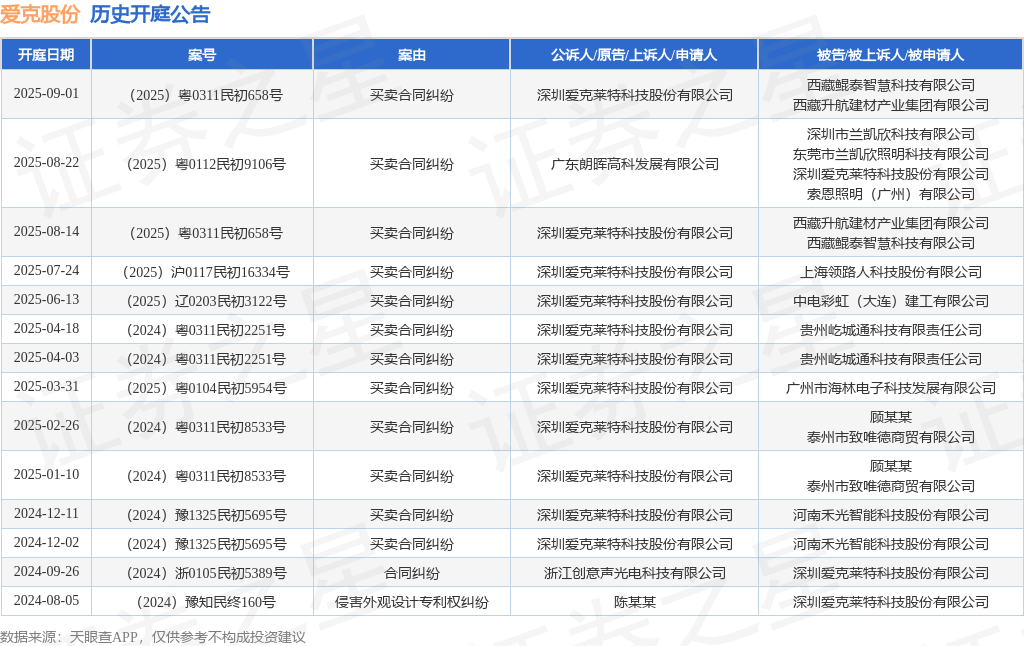The image size is (1024, 646).
Task: Click 河南禾光智能科技股份有限公司 in the 2024-12-11 row
Action: click(891, 515)
